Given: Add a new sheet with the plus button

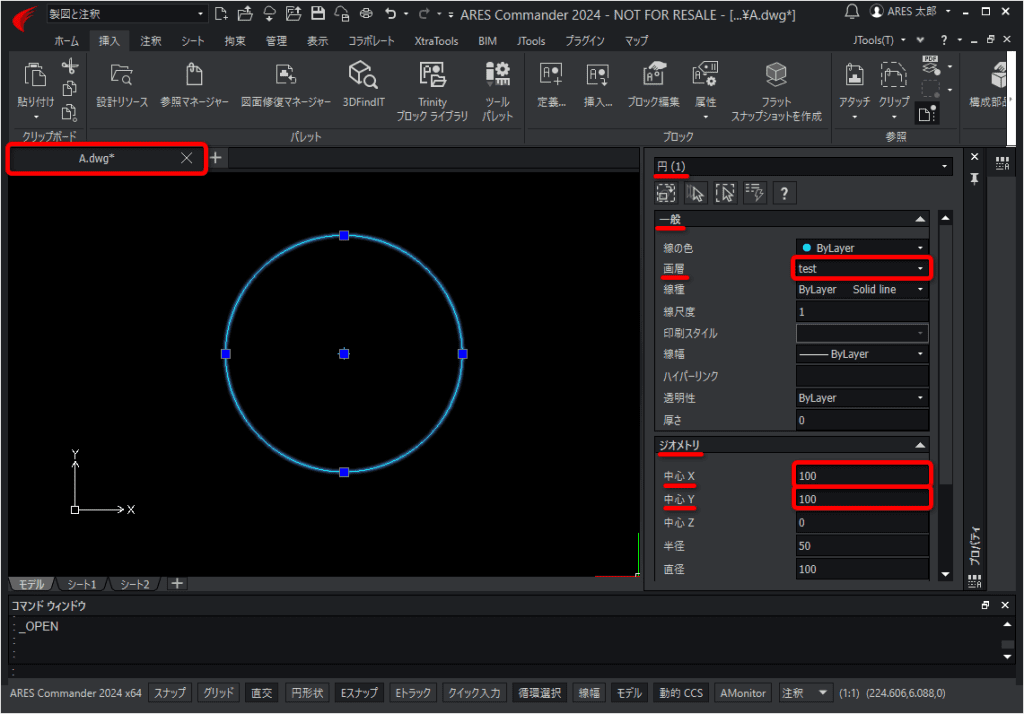Looking at the screenshot, I should pos(177,583).
